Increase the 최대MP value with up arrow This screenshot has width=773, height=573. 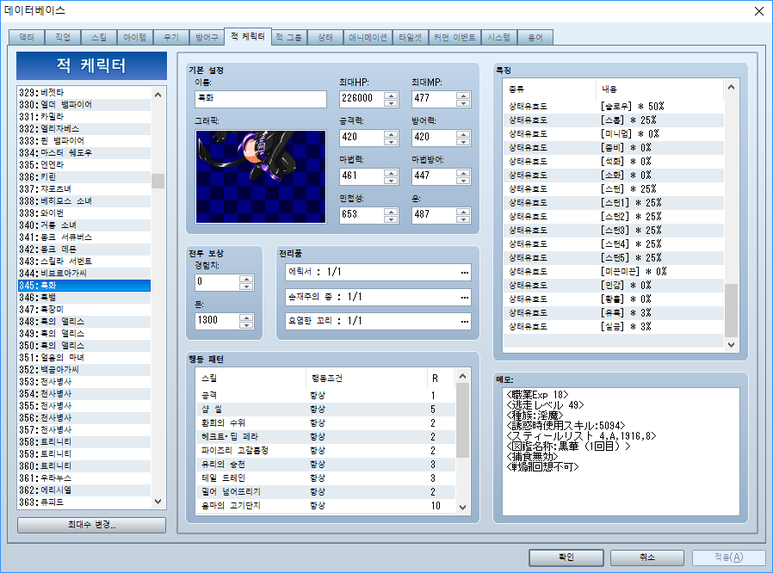pos(463,95)
